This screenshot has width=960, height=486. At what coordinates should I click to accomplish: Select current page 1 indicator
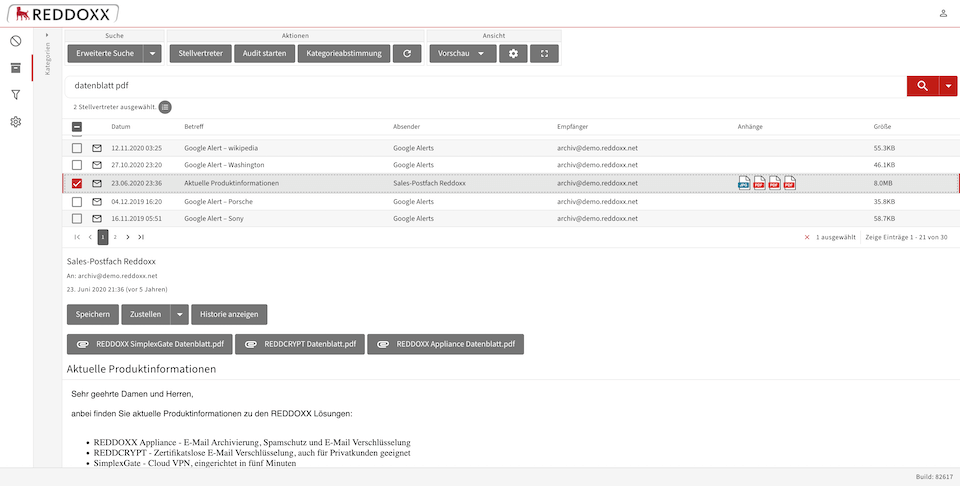point(103,237)
